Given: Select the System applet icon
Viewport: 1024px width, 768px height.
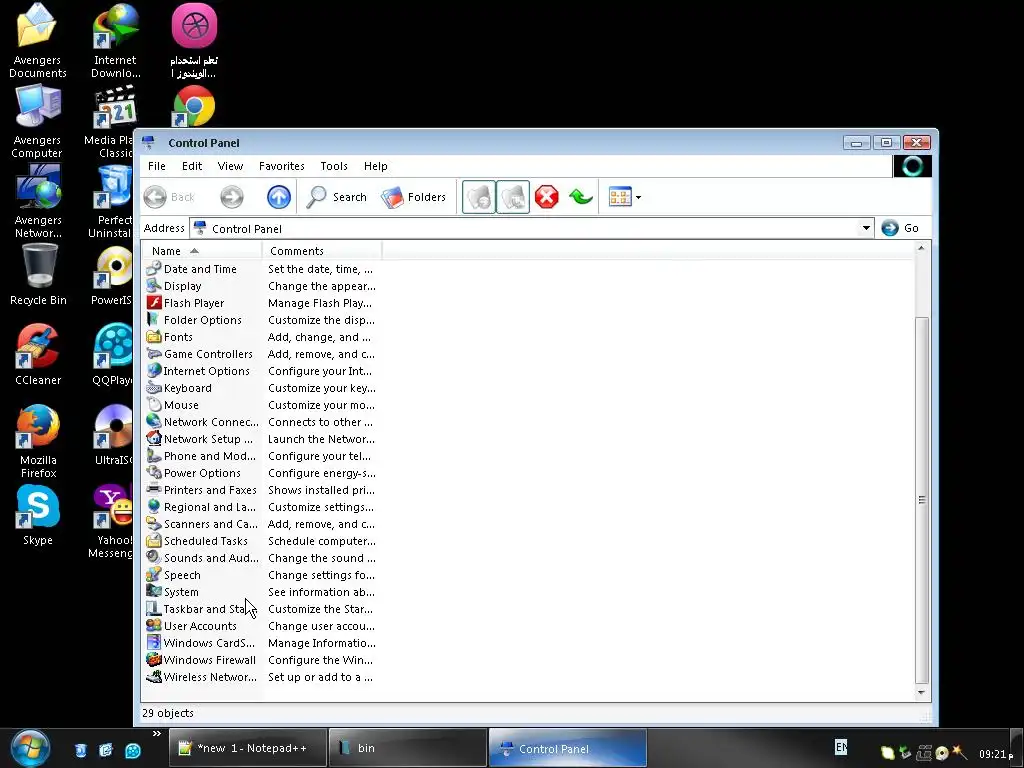Looking at the screenshot, I should [153, 591].
